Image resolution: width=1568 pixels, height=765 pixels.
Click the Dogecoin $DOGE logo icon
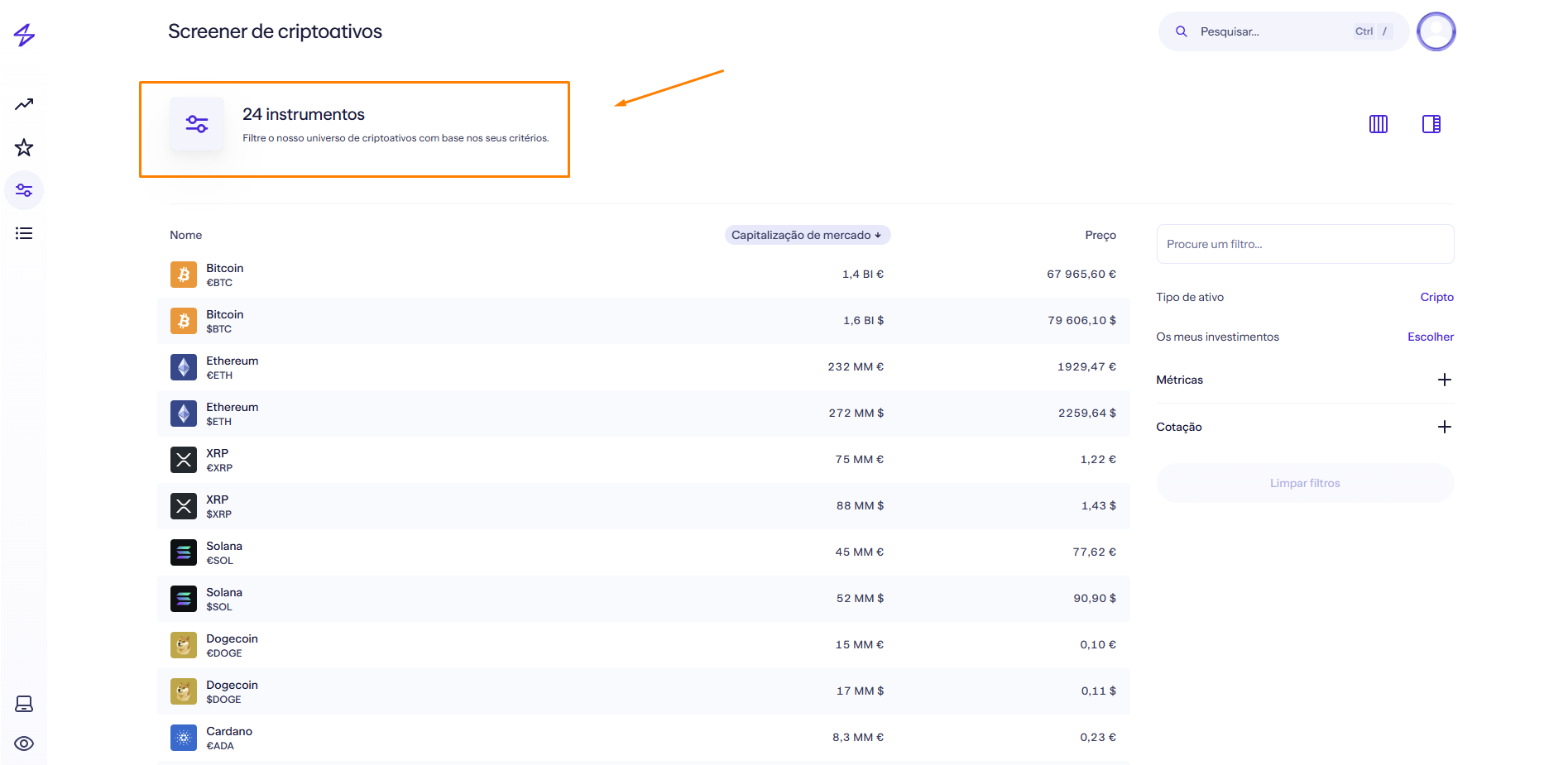pyautogui.click(x=184, y=691)
